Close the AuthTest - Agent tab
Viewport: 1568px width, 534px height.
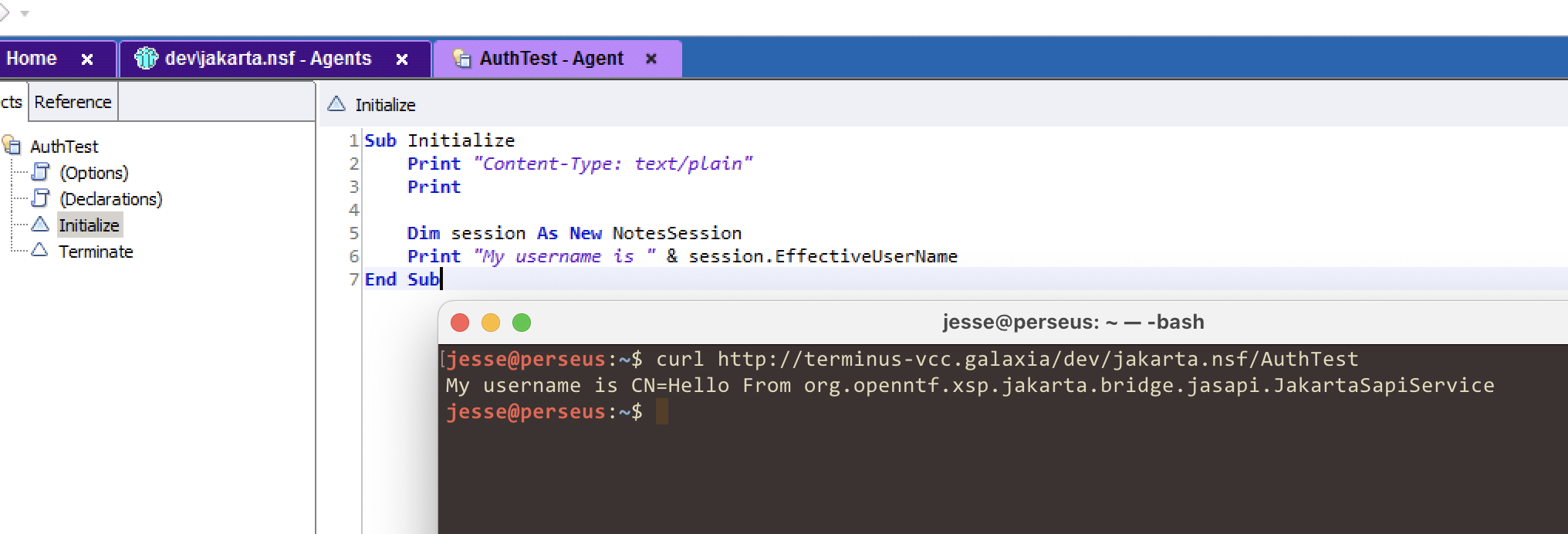651,59
